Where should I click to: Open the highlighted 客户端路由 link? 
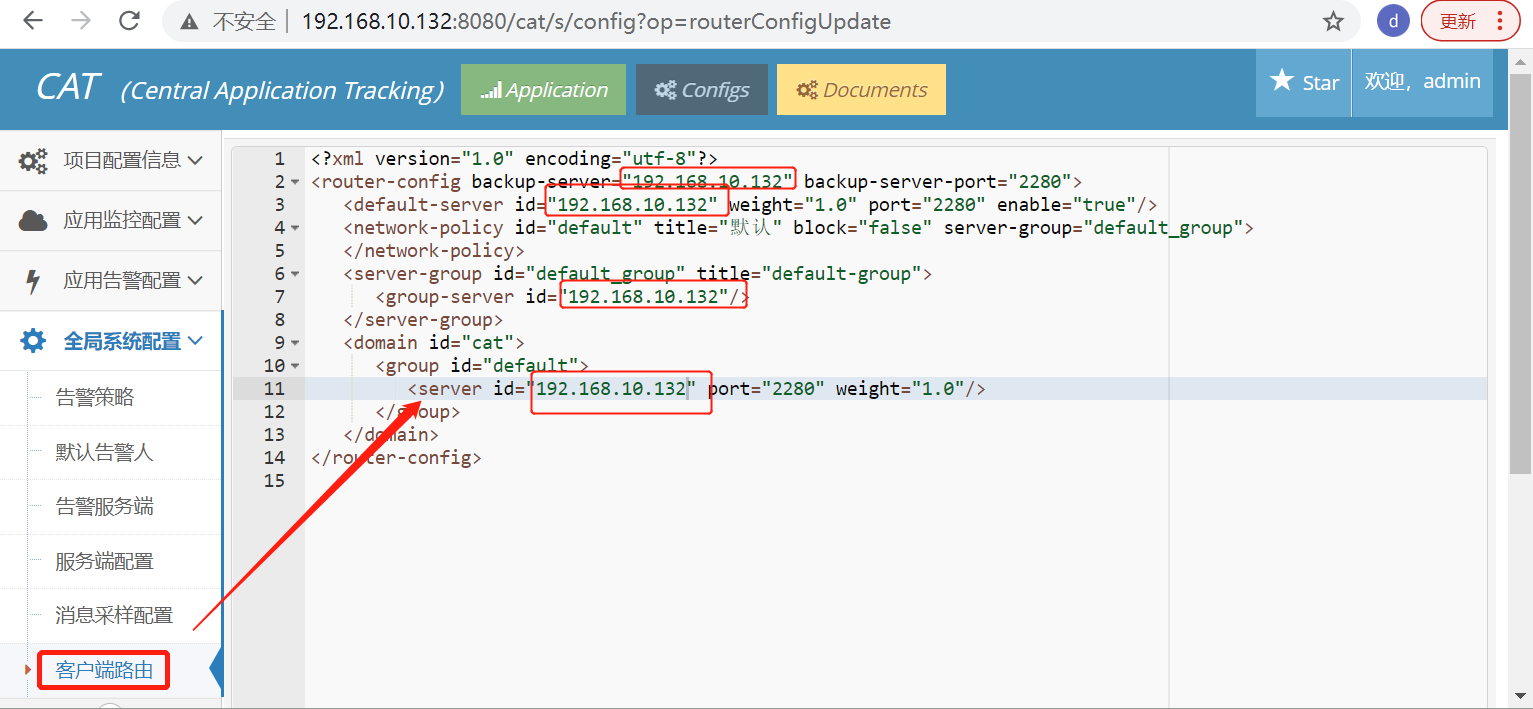(102, 670)
